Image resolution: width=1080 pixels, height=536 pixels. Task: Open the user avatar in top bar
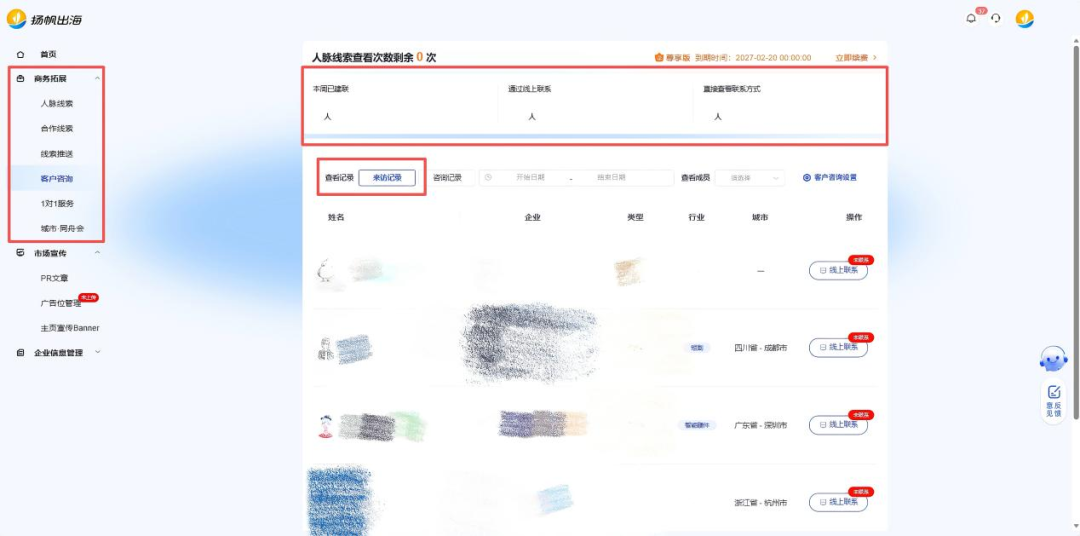1025,19
